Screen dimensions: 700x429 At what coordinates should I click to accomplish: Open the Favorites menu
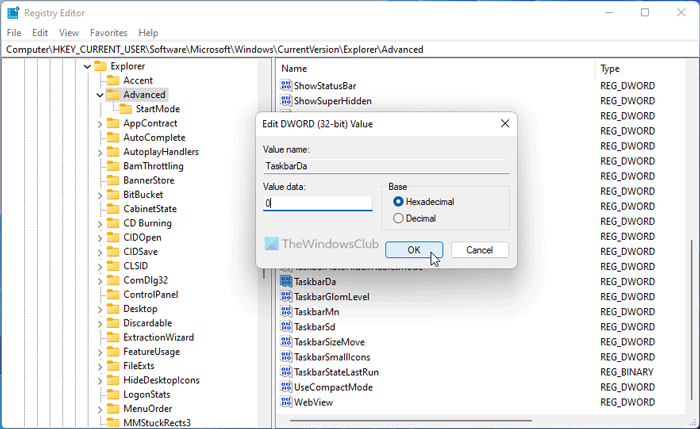[x=108, y=33]
